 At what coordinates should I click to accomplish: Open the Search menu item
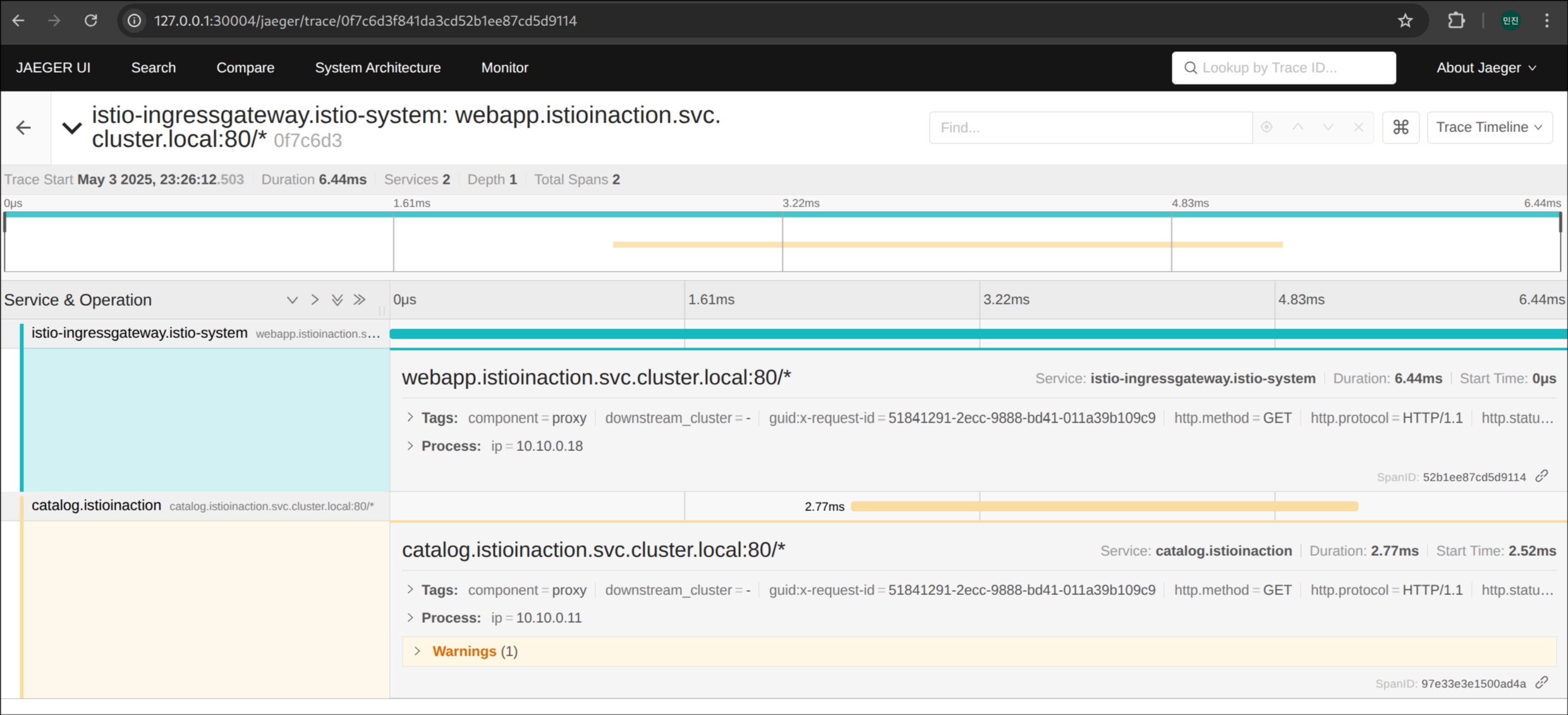[x=154, y=68]
